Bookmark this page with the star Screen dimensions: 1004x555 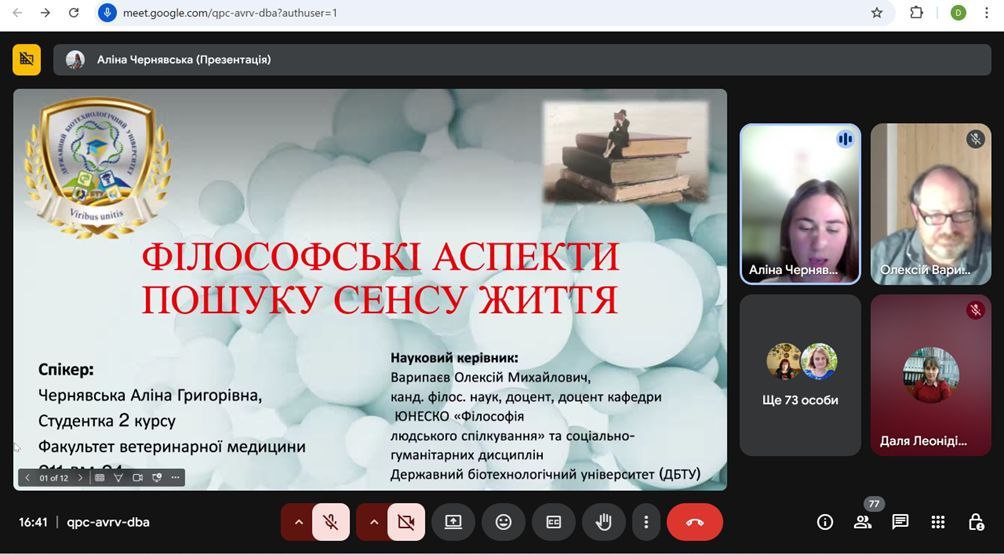click(877, 13)
